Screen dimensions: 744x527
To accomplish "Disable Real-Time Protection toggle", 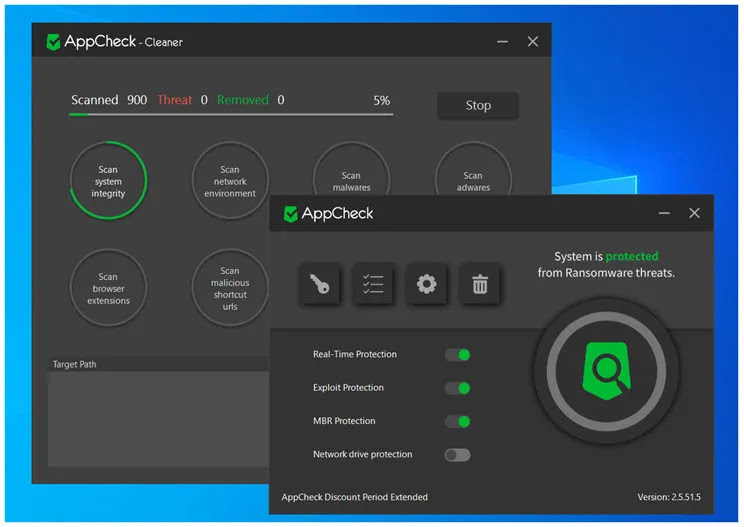I will pos(458,355).
